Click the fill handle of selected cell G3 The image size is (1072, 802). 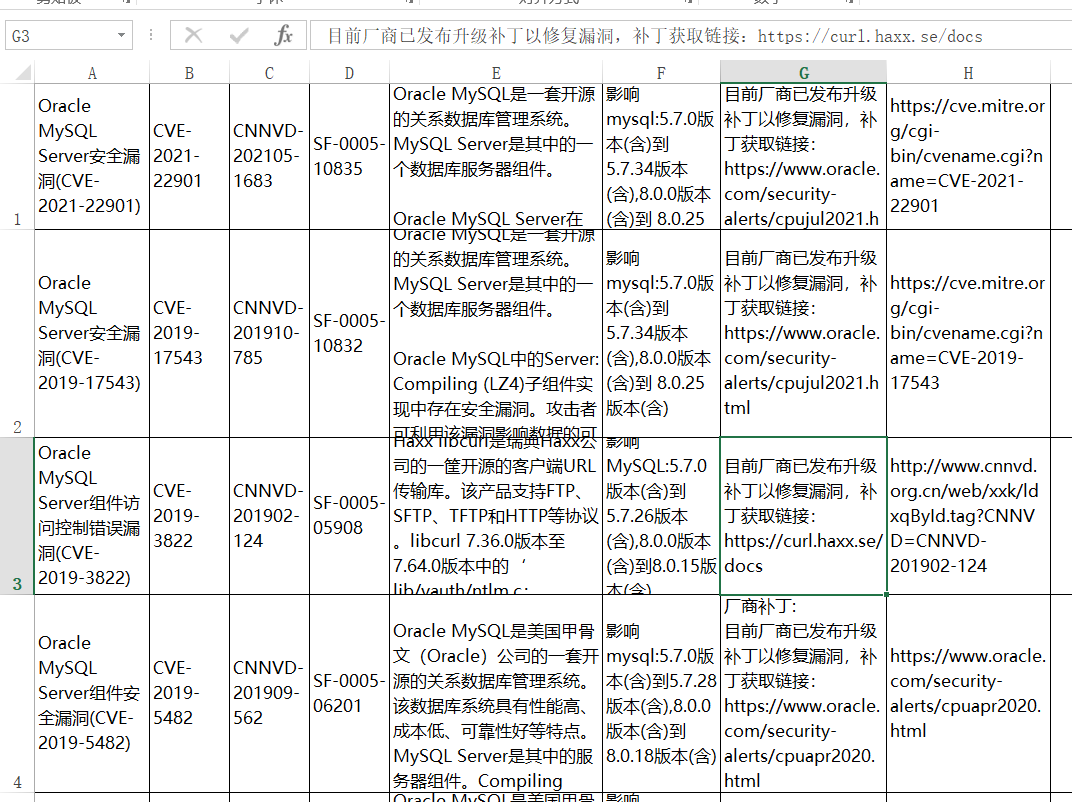[886, 594]
